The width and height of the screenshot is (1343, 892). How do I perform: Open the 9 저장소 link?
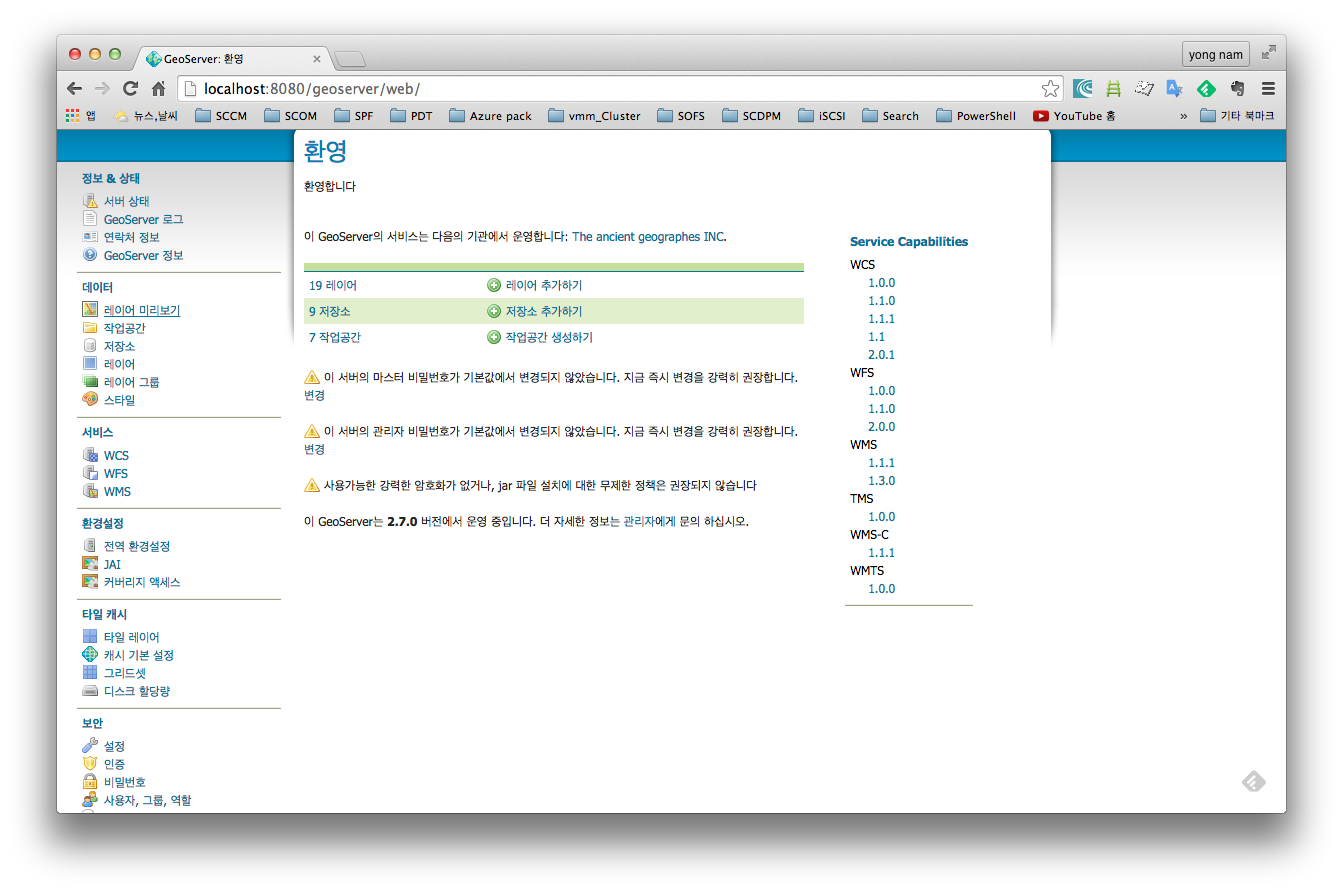329,311
